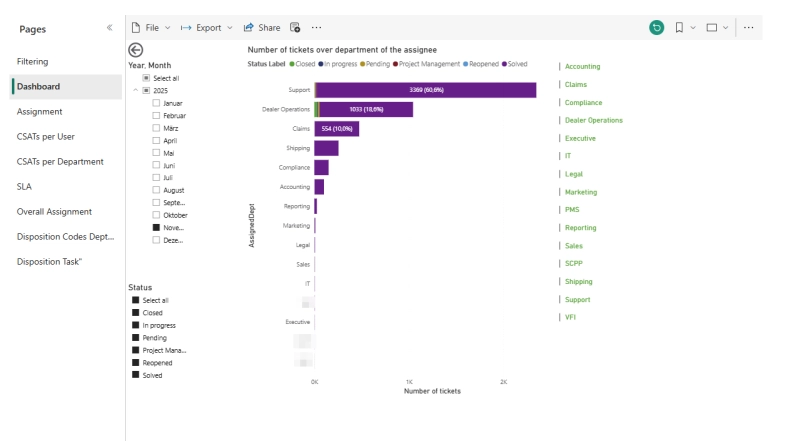Open the SLA page

tap(25, 187)
